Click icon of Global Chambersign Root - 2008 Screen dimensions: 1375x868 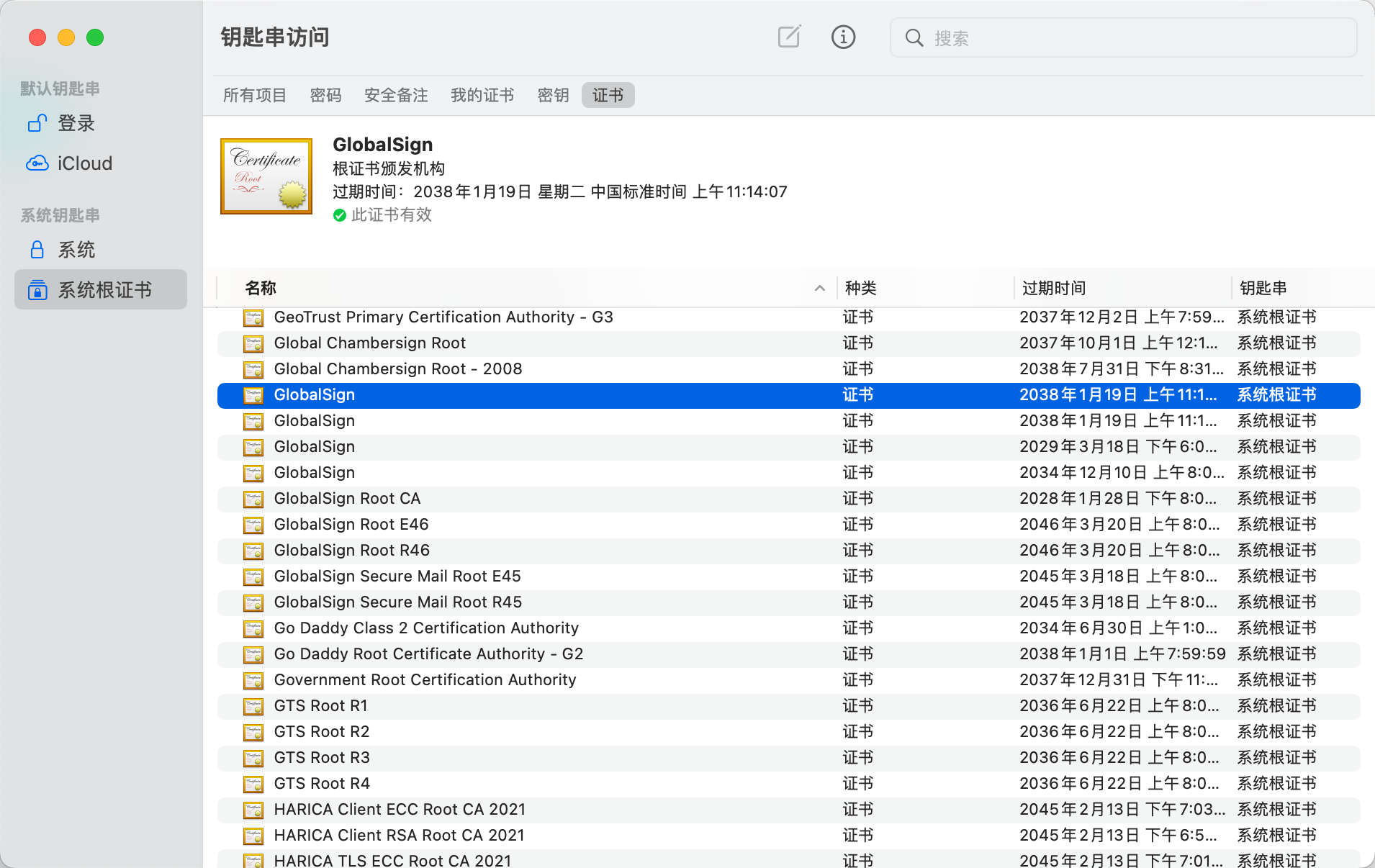pos(253,369)
